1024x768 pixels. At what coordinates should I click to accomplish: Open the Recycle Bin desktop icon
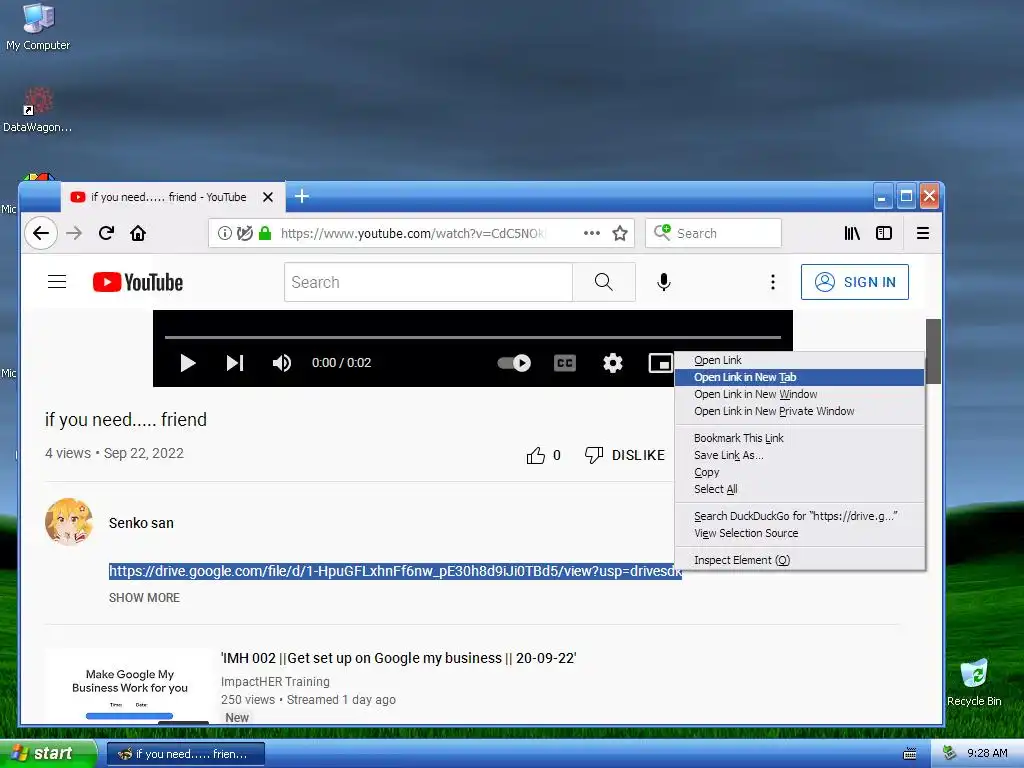click(x=974, y=682)
